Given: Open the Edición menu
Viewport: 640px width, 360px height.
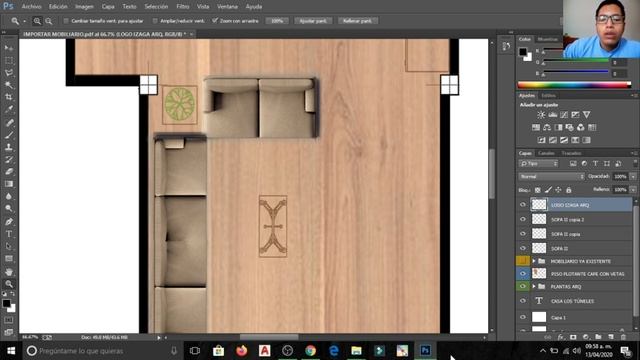Looking at the screenshot, I should coord(58,7).
